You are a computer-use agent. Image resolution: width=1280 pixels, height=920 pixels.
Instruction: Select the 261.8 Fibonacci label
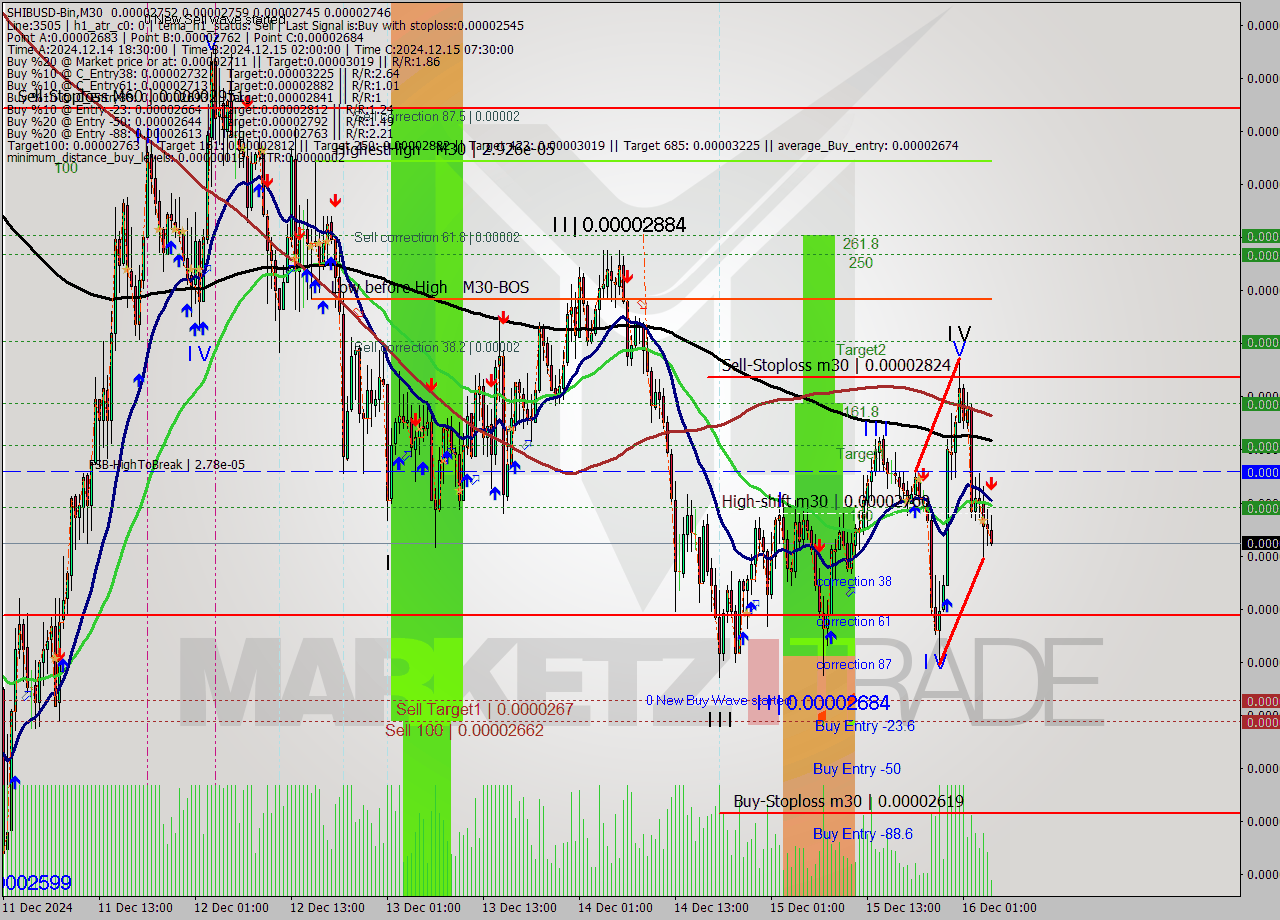(x=860, y=244)
